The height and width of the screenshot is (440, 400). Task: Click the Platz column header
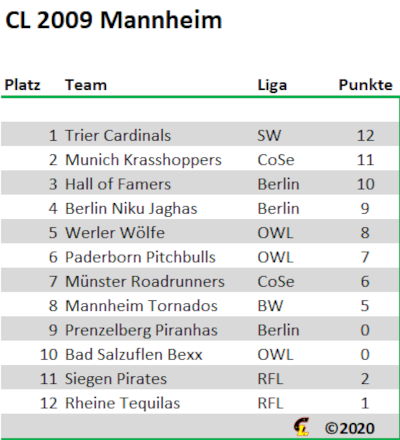[x=22, y=85]
